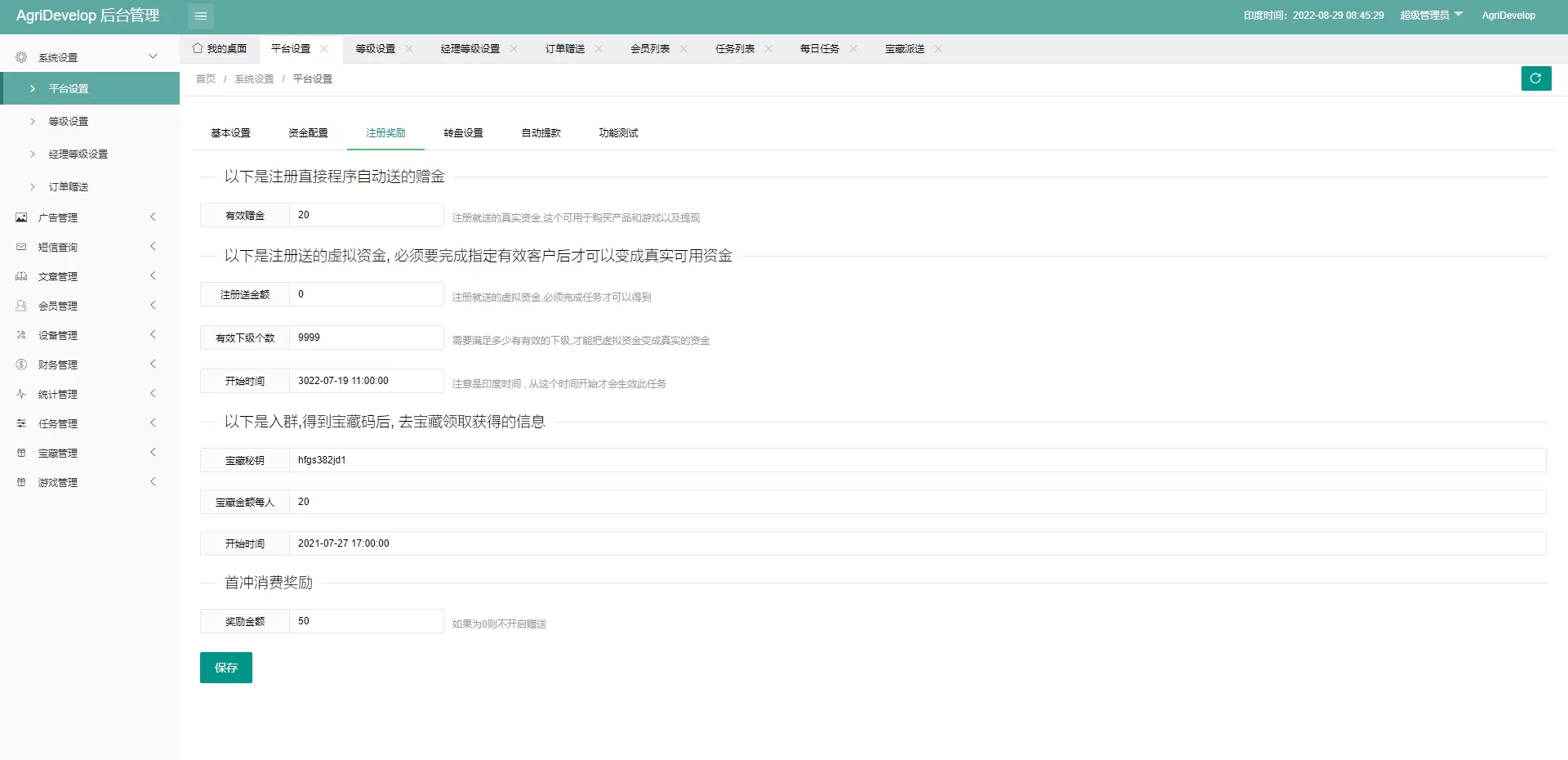Open the 资金配置 settings tab
The image size is (1568, 760).
coord(308,133)
